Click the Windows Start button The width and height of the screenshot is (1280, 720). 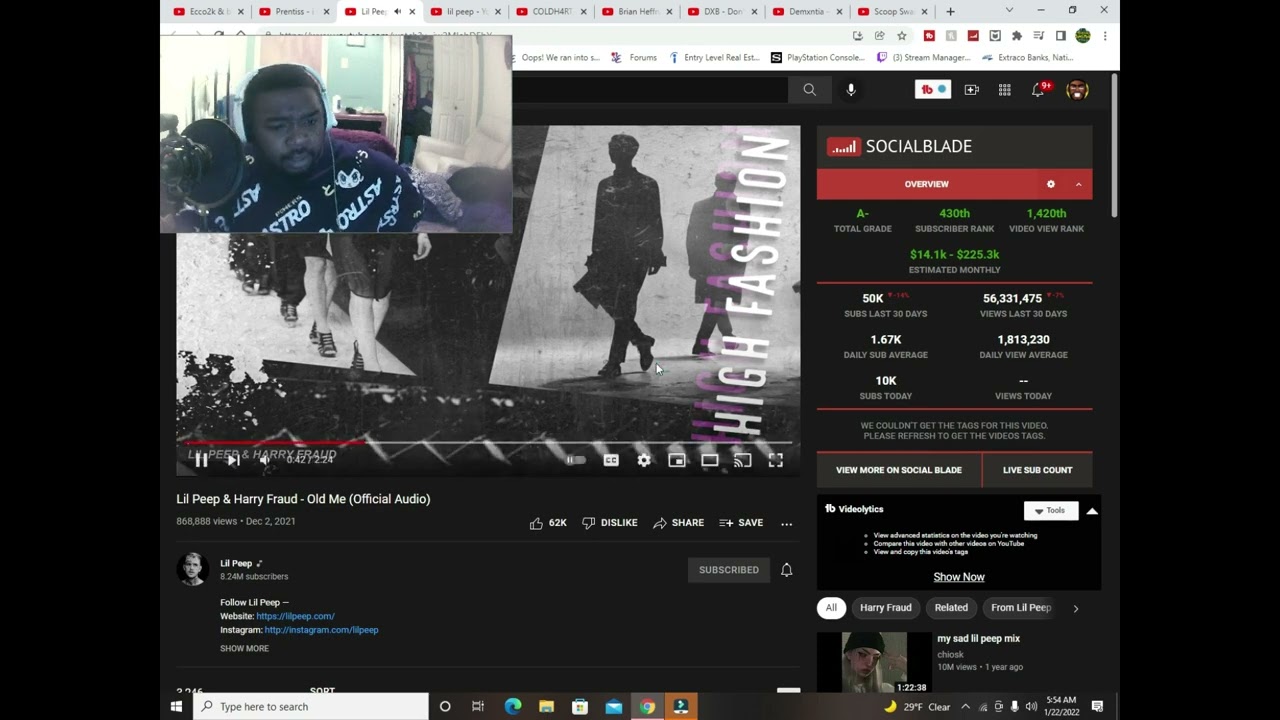[176, 707]
